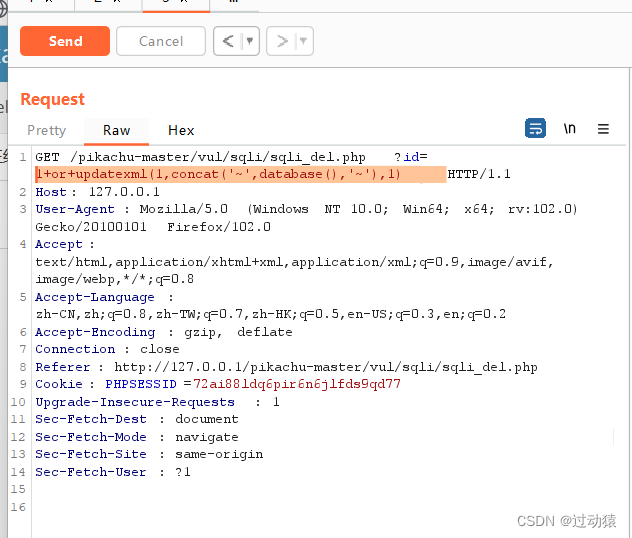Viewport: 632px width, 538px height.
Task: Toggle the \n non-printable characters display
Action: pyautogui.click(x=570, y=128)
